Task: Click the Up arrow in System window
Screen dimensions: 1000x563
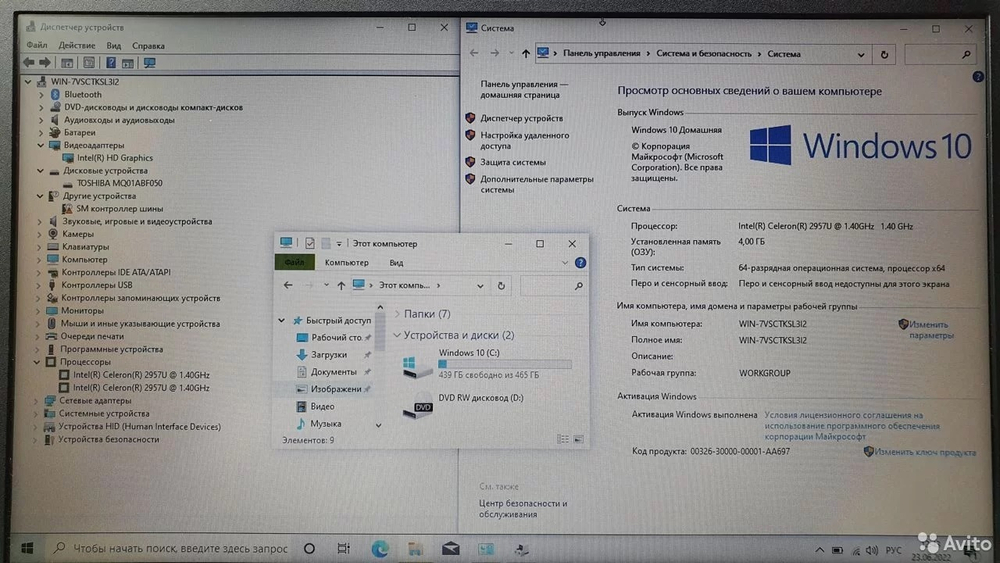Action: (x=526, y=54)
